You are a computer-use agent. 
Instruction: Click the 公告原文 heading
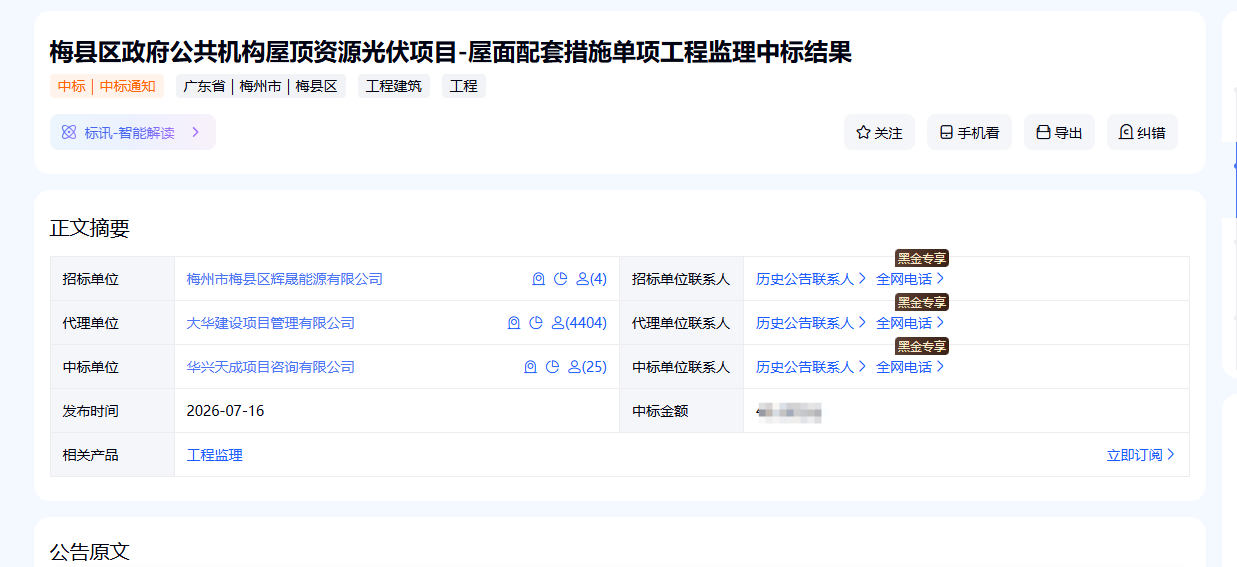tap(90, 552)
